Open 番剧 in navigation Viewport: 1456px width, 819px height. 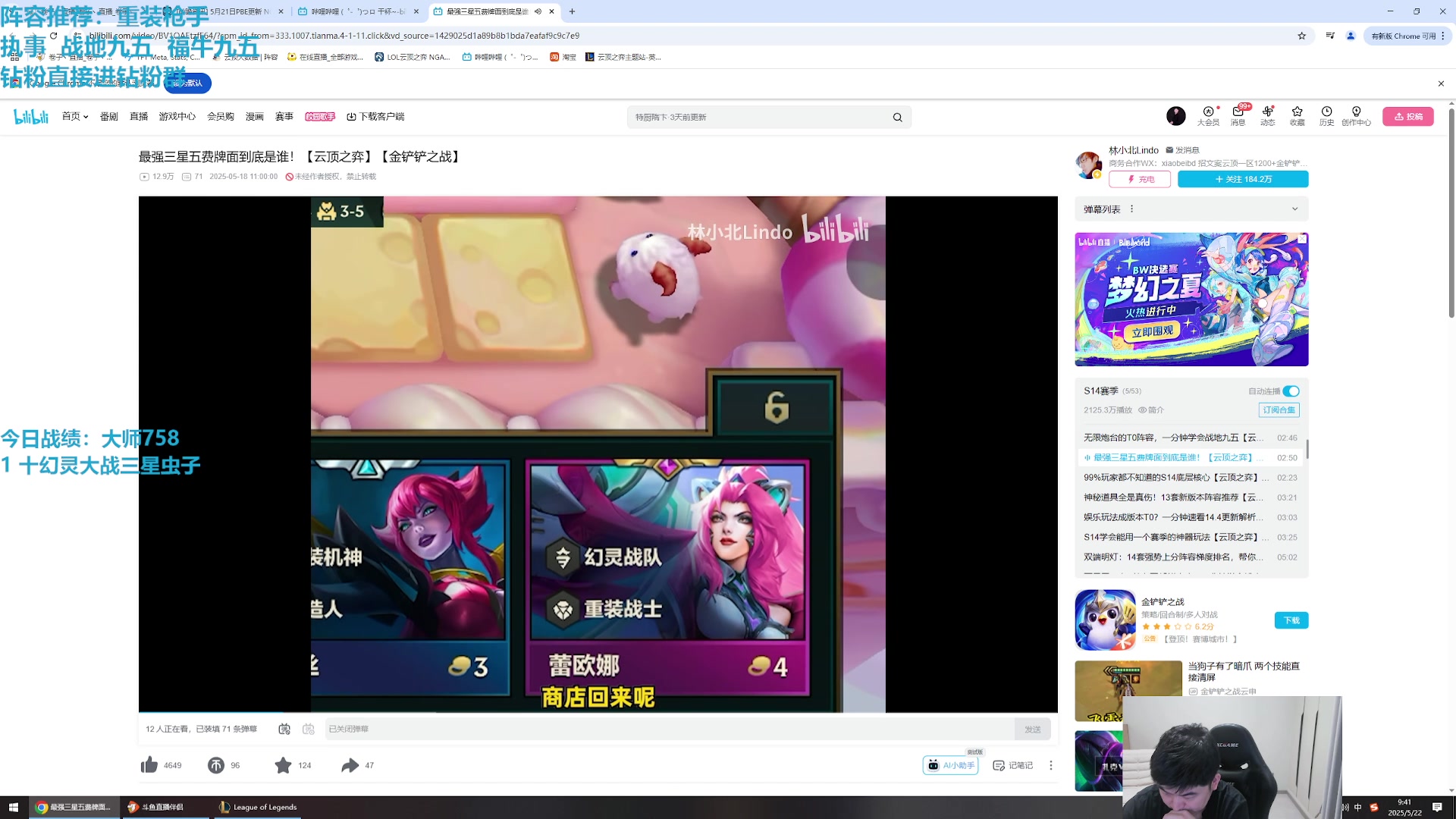[108, 116]
